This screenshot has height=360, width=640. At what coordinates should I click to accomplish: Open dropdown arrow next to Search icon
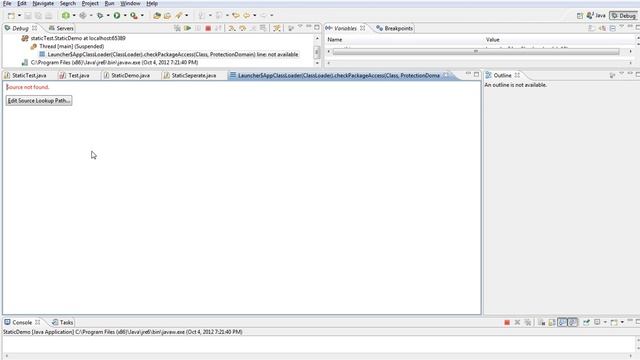point(187,16)
